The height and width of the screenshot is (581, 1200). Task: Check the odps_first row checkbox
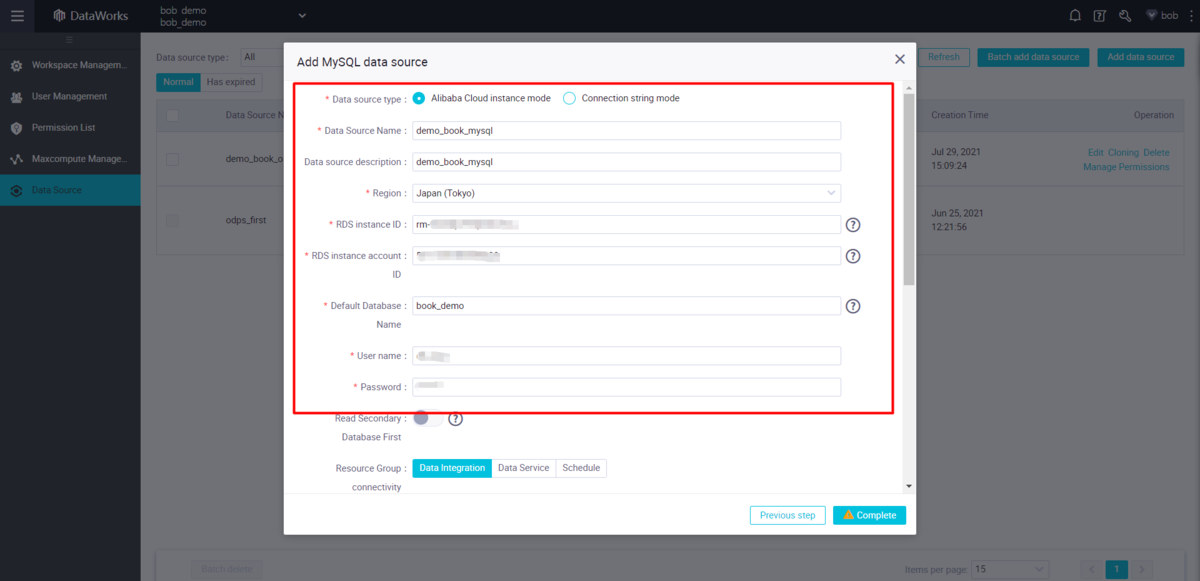tap(173, 220)
